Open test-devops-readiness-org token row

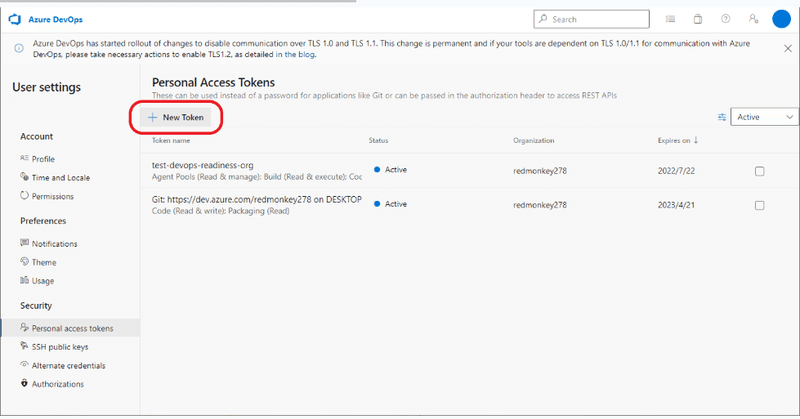[469, 170]
